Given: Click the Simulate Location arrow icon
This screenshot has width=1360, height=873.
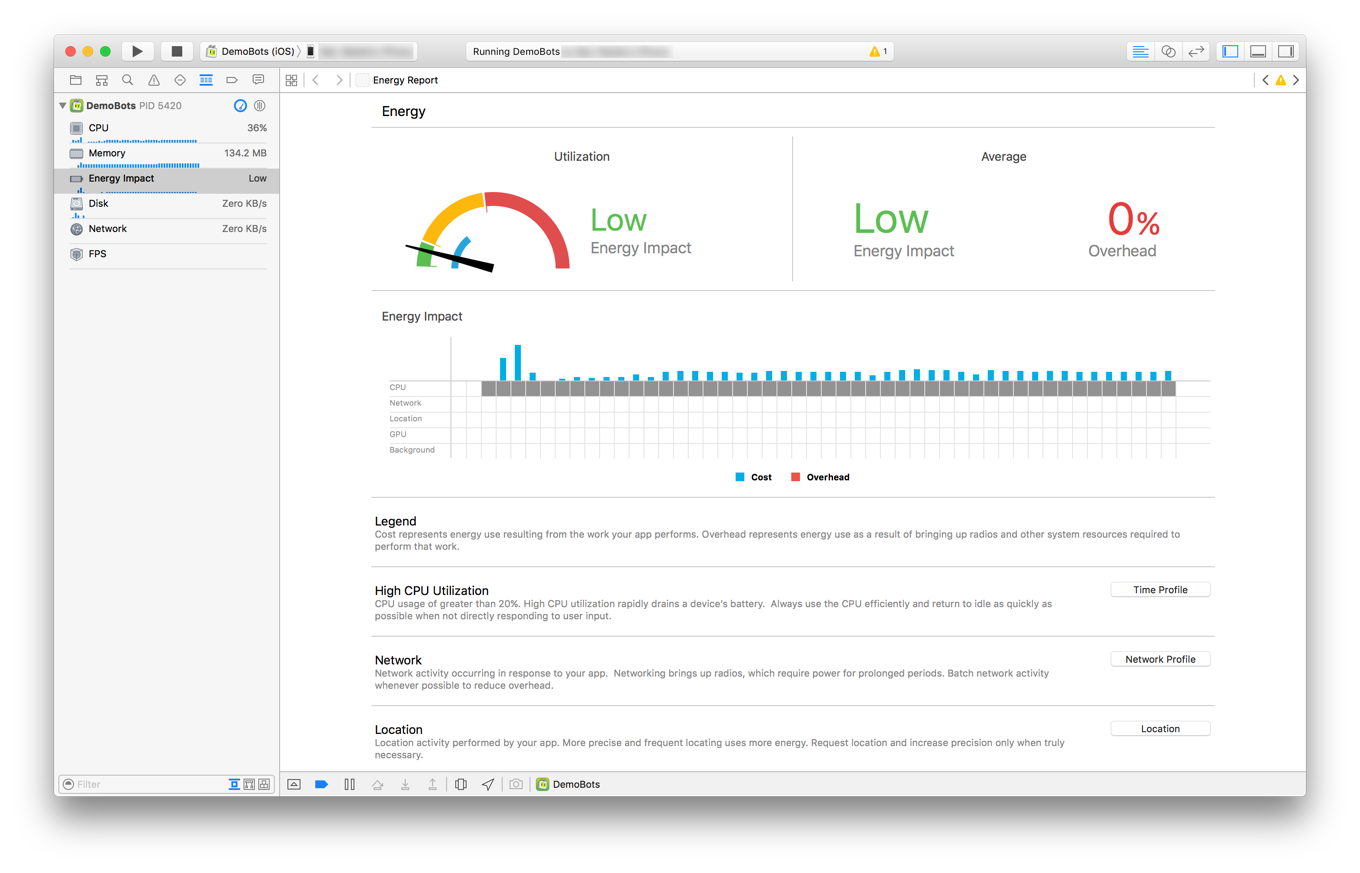Looking at the screenshot, I should click(488, 784).
